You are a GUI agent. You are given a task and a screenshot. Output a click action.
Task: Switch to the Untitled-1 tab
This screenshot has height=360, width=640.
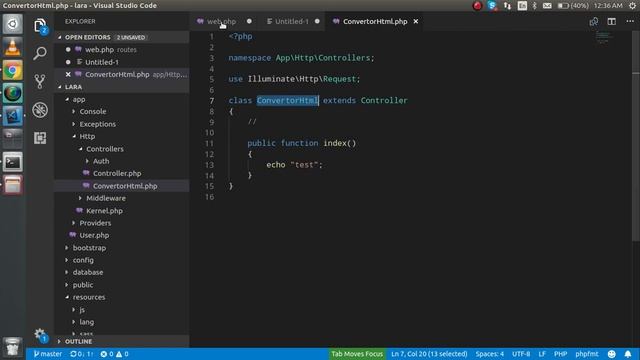click(292, 21)
